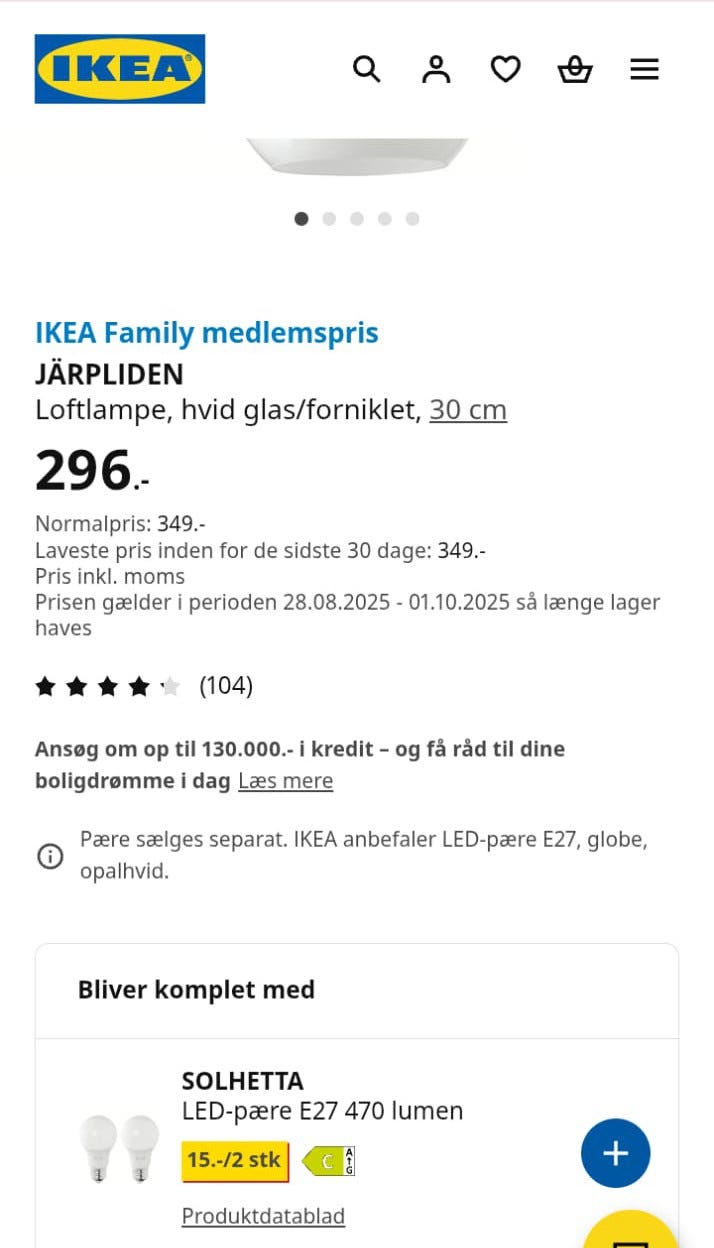Select the last carousel image dot
714x1248 pixels.
tap(413, 218)
